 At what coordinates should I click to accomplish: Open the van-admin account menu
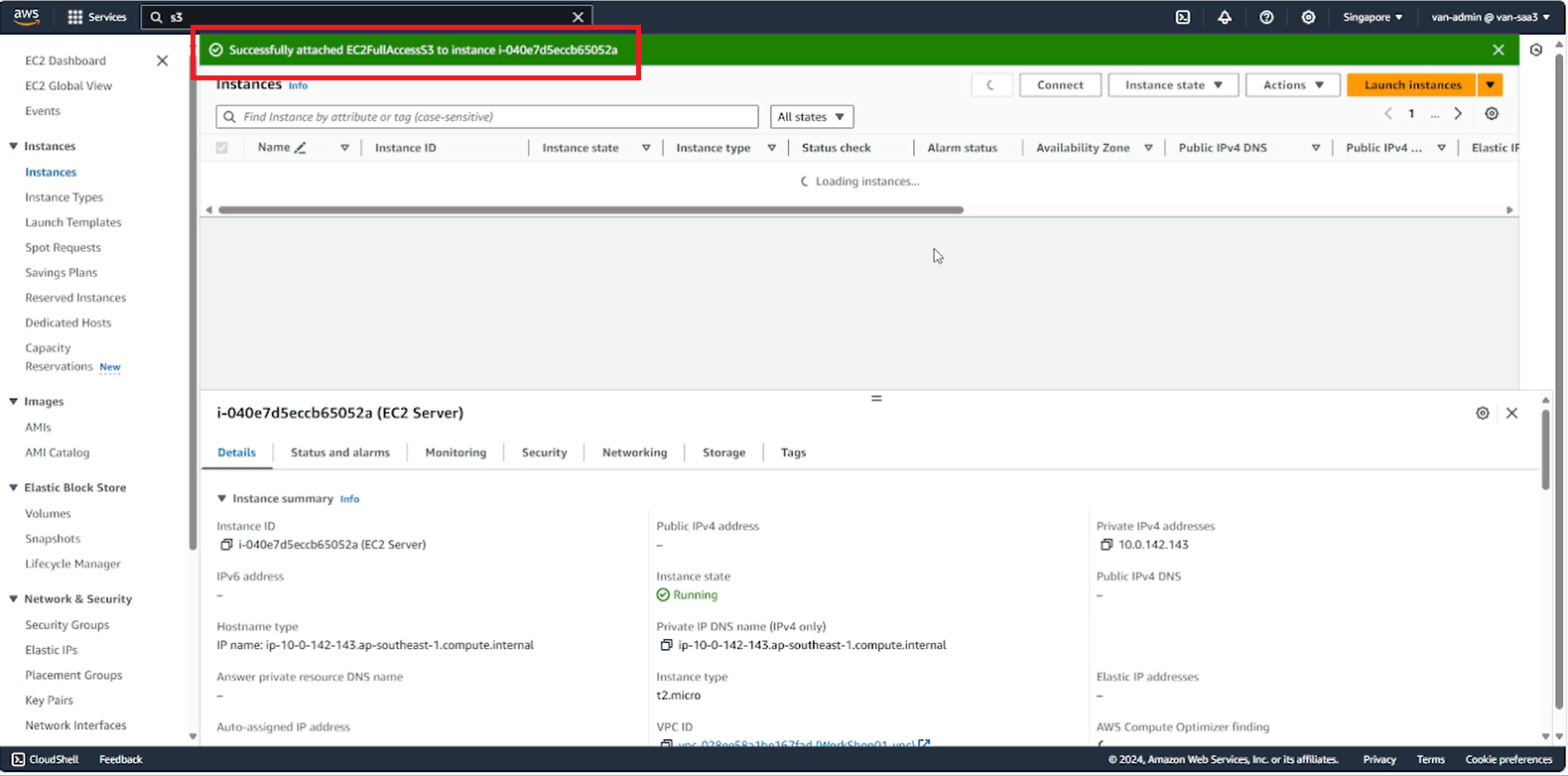point(1491,17)
